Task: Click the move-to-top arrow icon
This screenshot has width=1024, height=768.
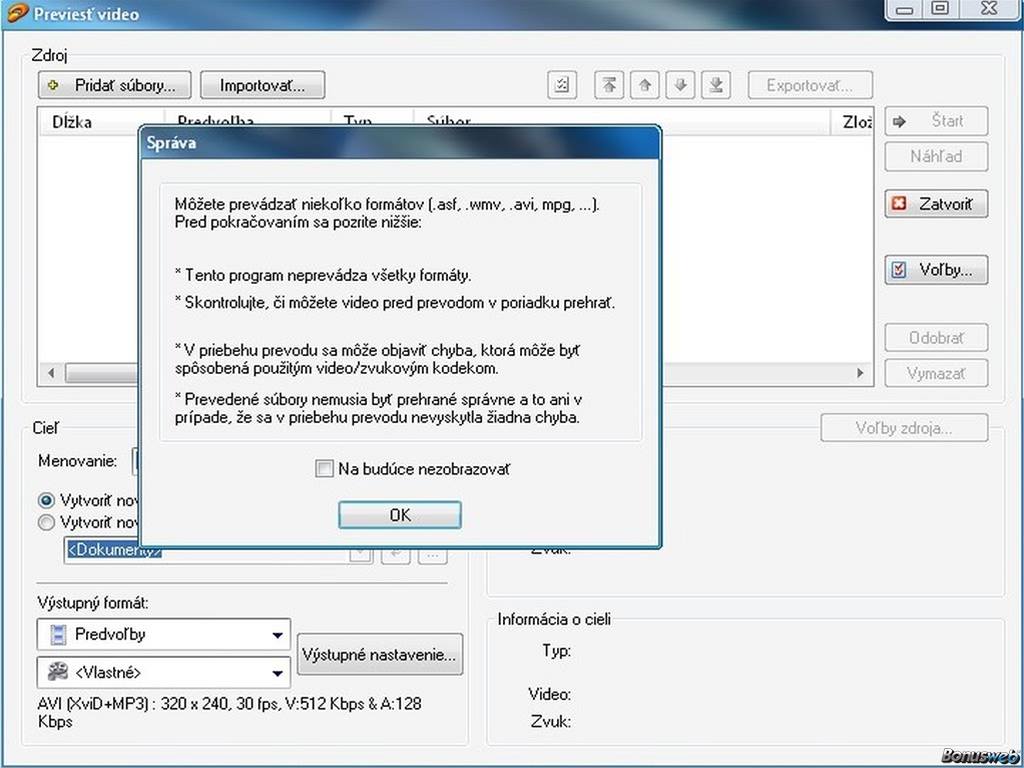Action: (609, 85)
